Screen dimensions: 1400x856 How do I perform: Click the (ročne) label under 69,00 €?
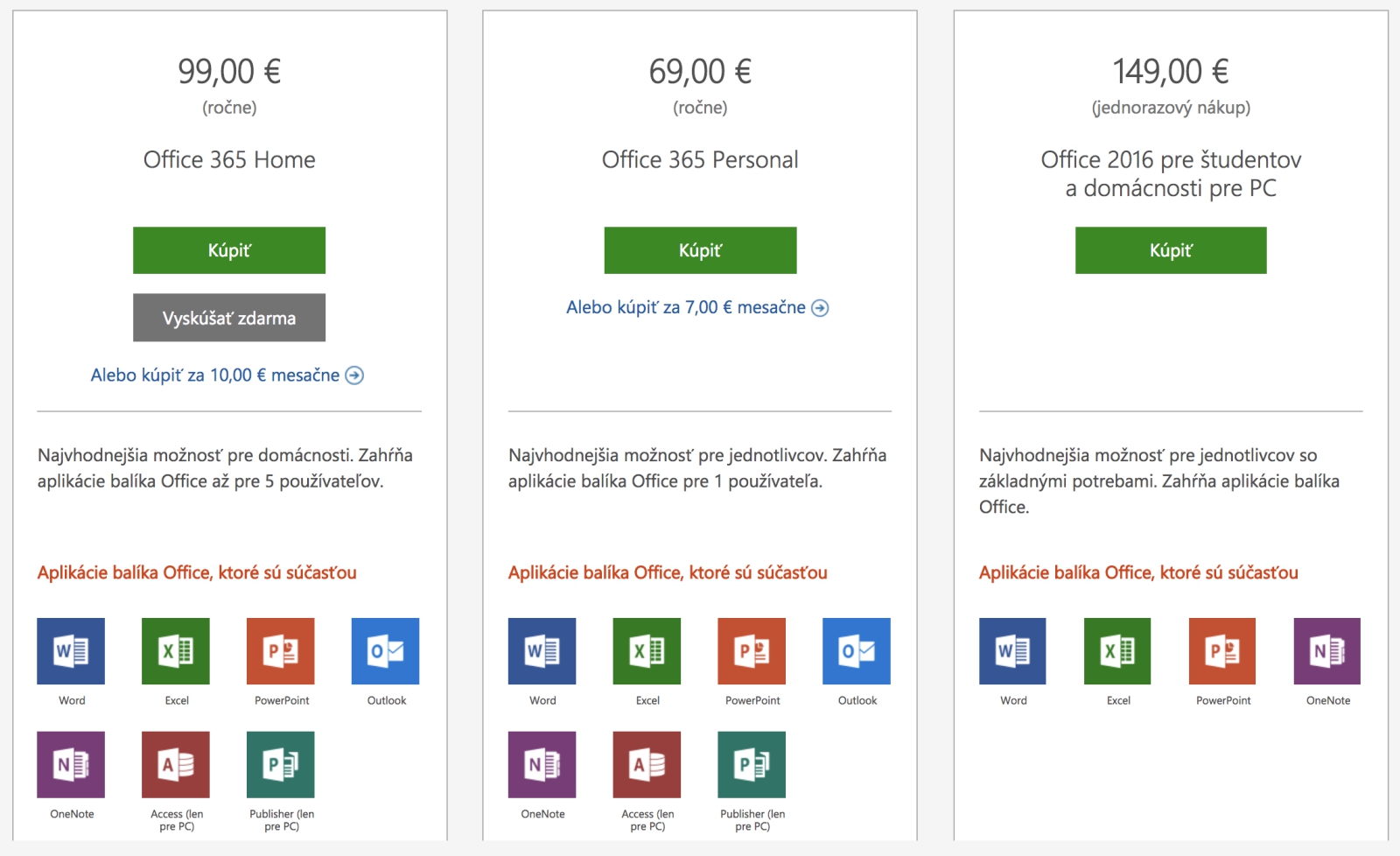(x=700, y=108)
